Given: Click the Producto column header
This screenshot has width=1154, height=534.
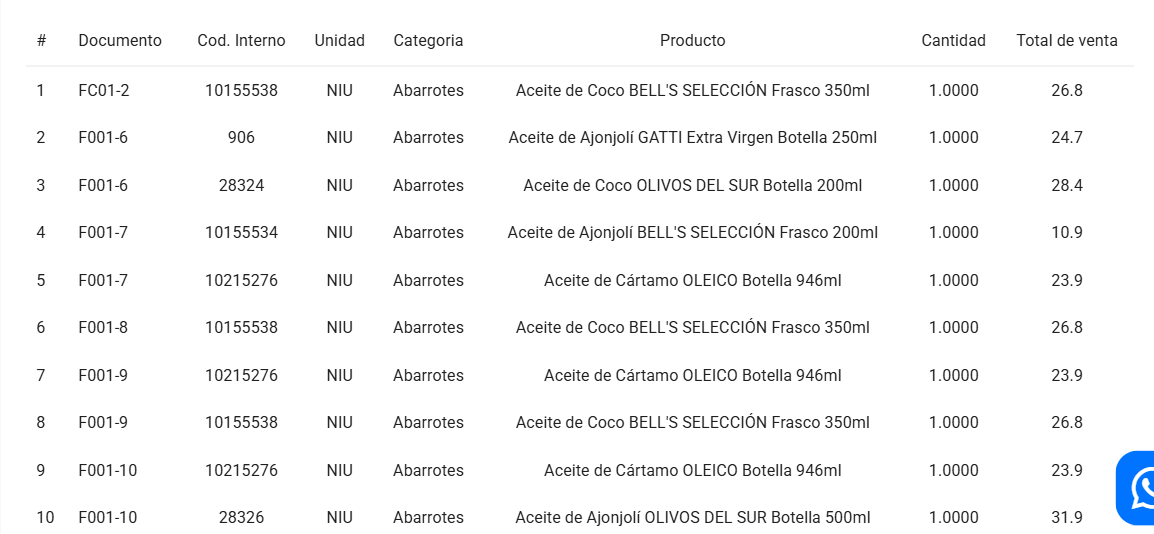Looking at the screenshot, I should tap(692, 41).
